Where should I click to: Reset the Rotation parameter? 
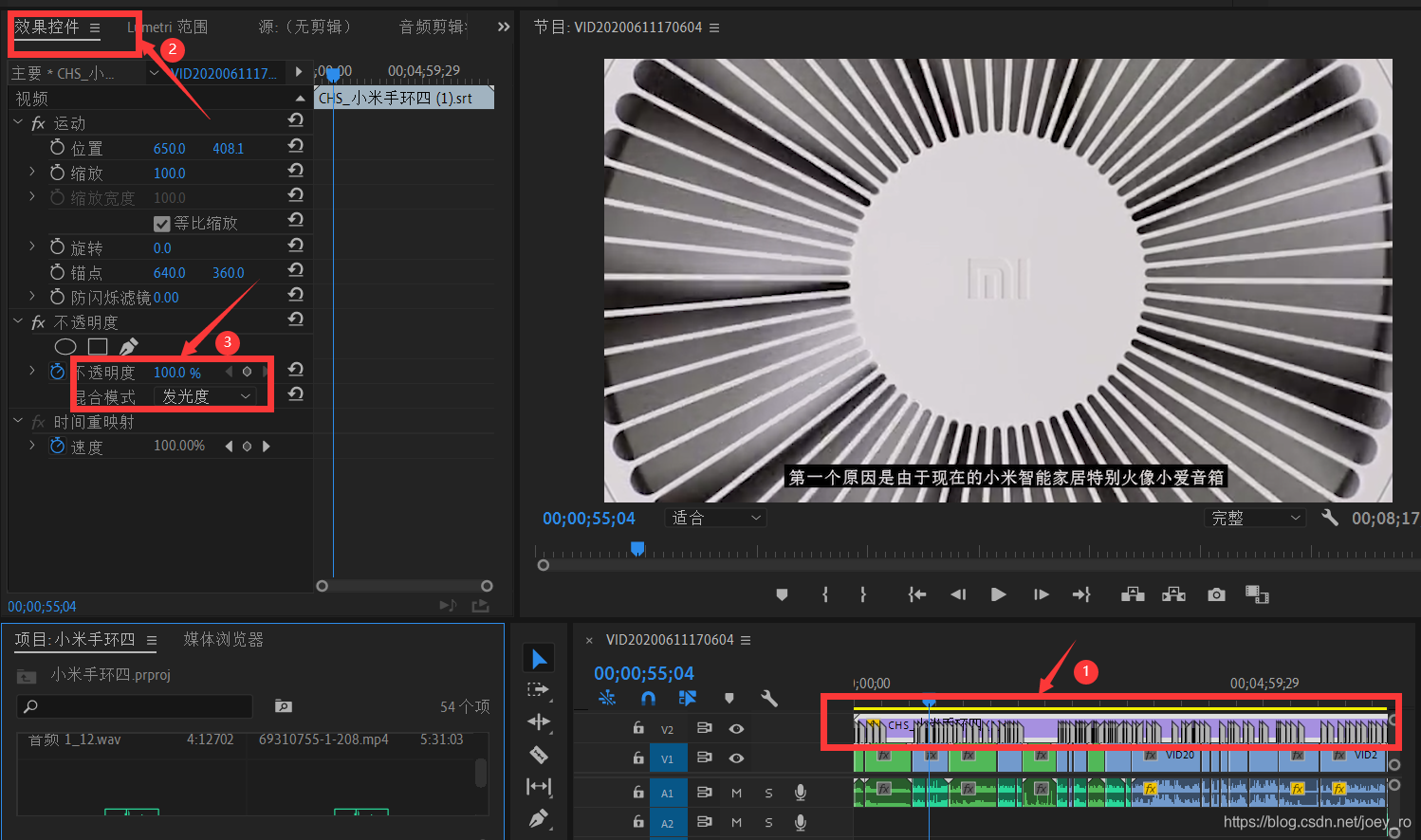point(296,246)
